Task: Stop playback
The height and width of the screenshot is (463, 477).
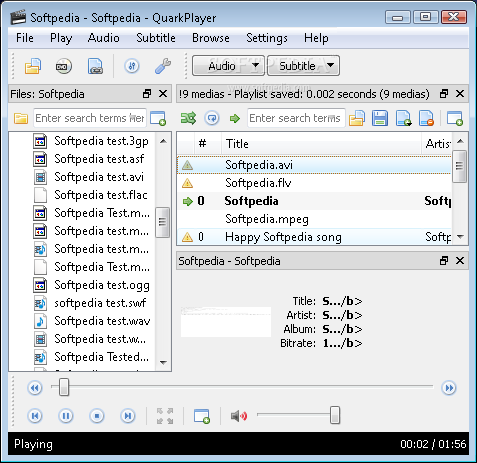Action: point(97,416)
